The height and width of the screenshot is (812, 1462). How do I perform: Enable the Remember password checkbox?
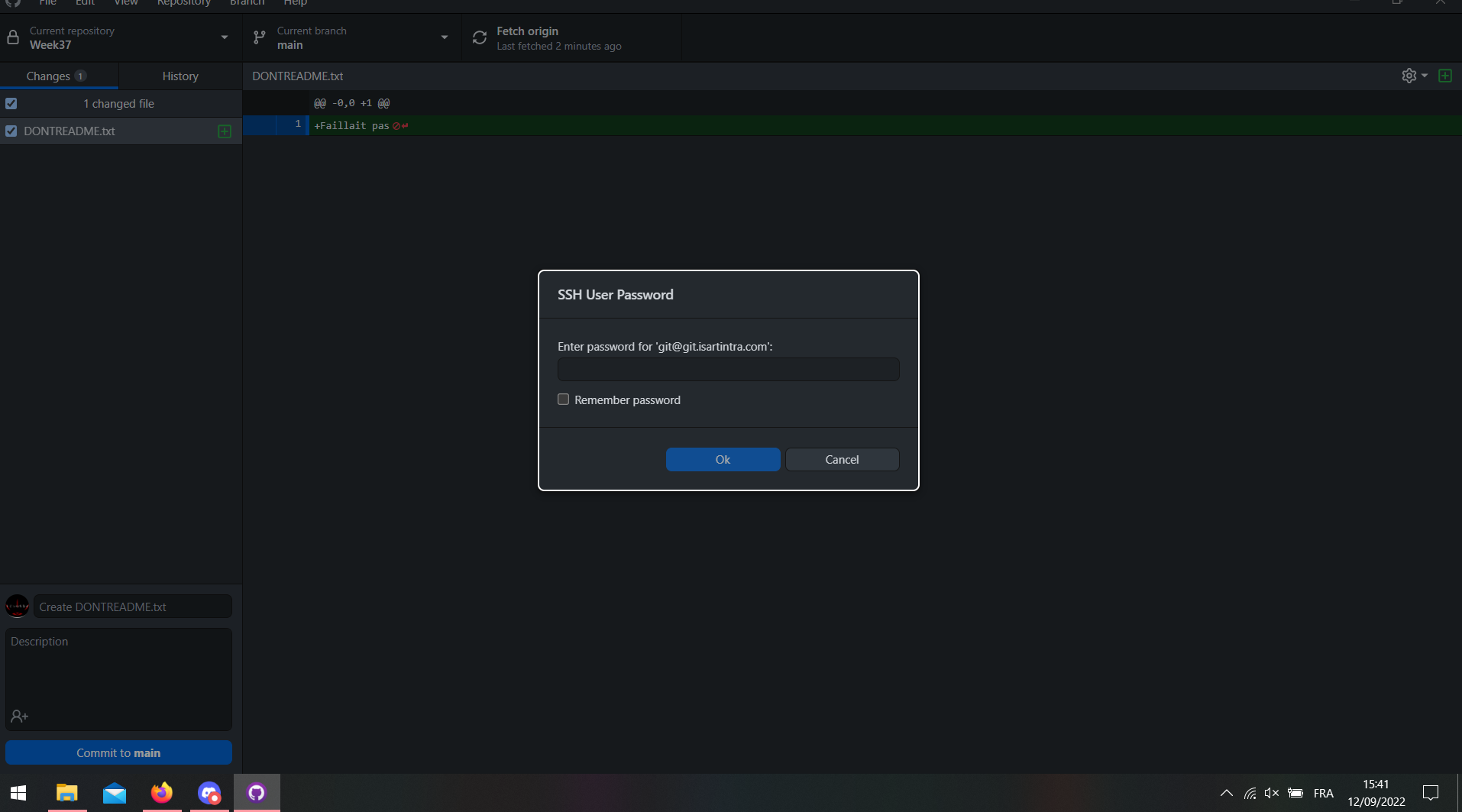coord(564,399)
